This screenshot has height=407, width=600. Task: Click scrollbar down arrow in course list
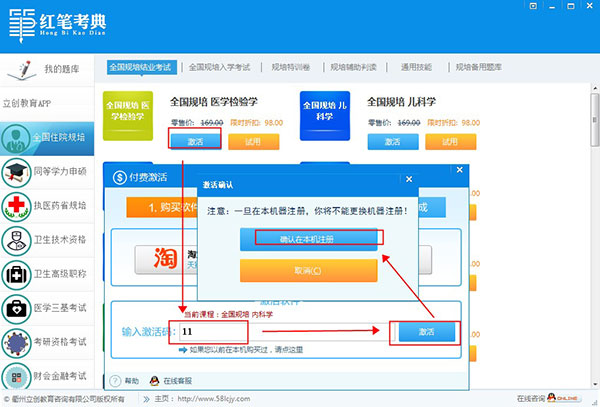point(595,384)
